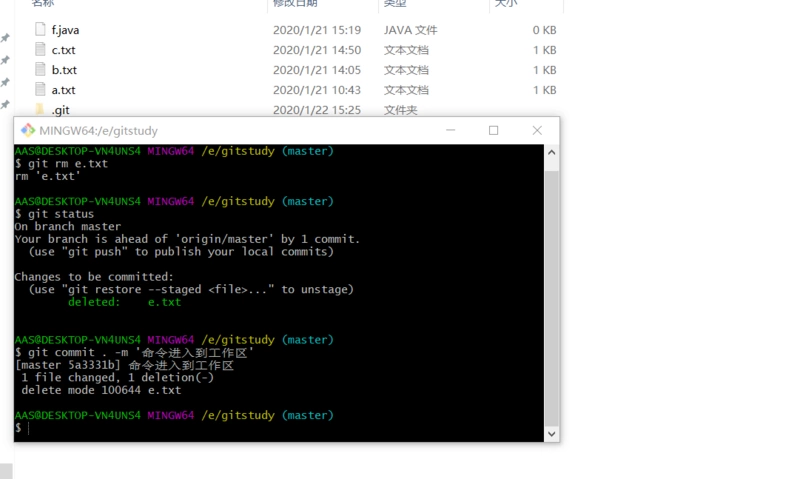Screen dimensions: 800x479
Task: Click the .git folder name
Action: (60, 110)
